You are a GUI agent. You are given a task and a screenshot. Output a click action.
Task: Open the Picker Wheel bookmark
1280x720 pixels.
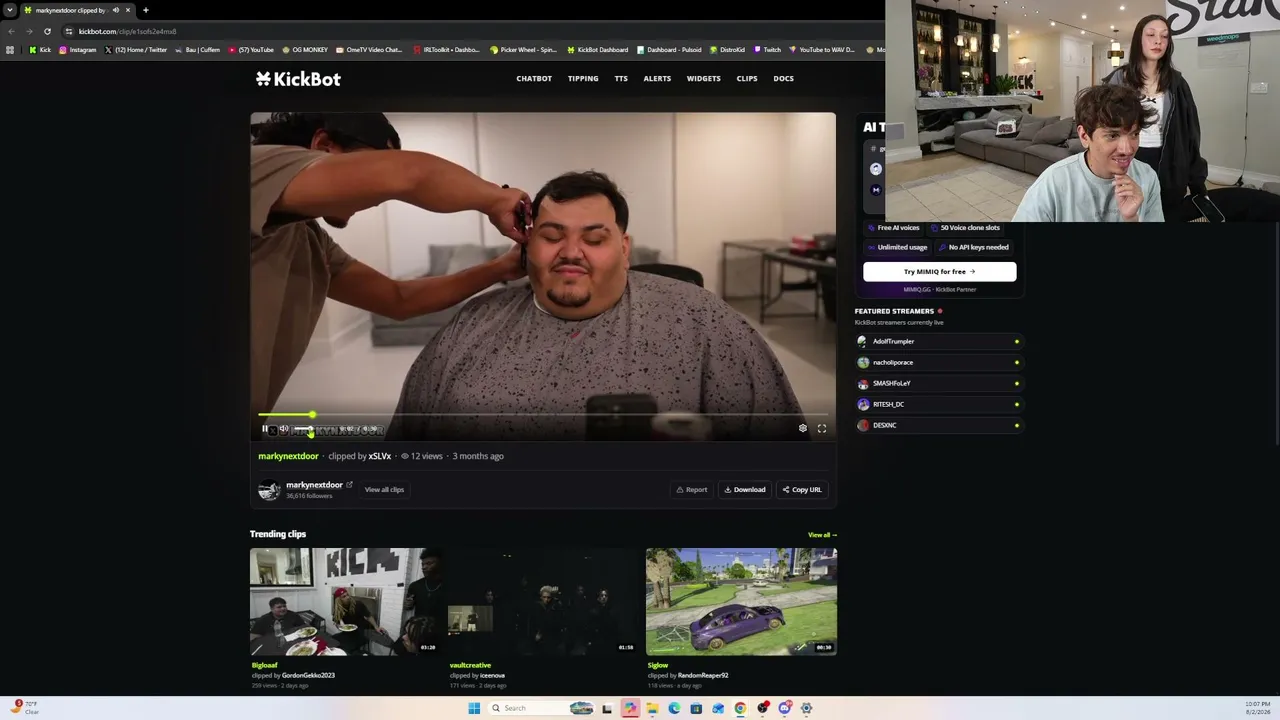(523, 50)
